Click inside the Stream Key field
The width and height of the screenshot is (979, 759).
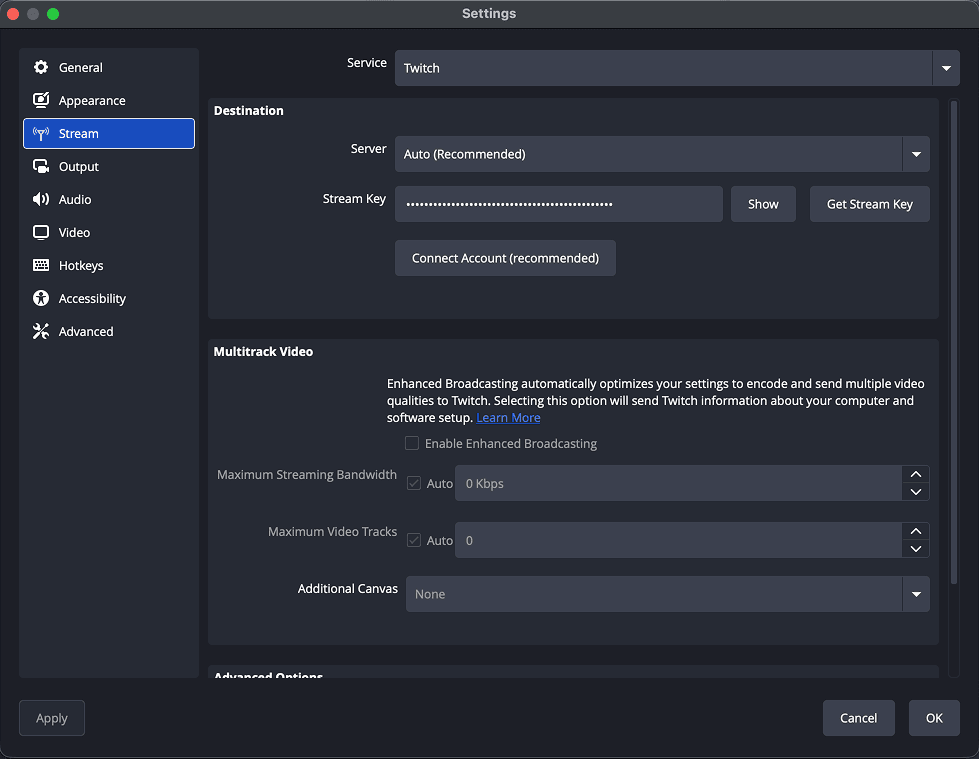pyautogui.click(x=558, y=204)
